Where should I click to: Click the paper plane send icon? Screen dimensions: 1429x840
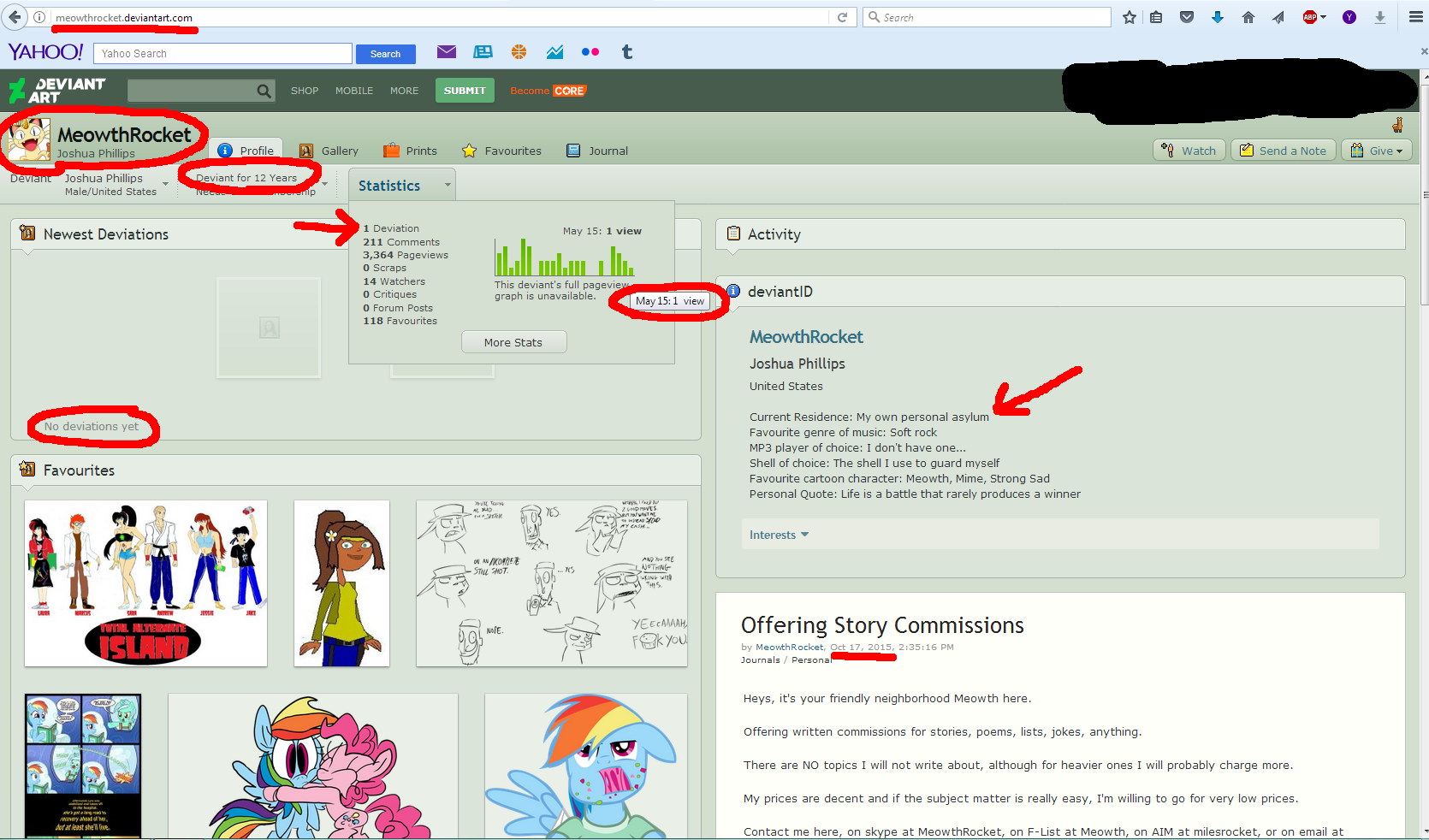pyautogui.click(x=1278, y=17)
